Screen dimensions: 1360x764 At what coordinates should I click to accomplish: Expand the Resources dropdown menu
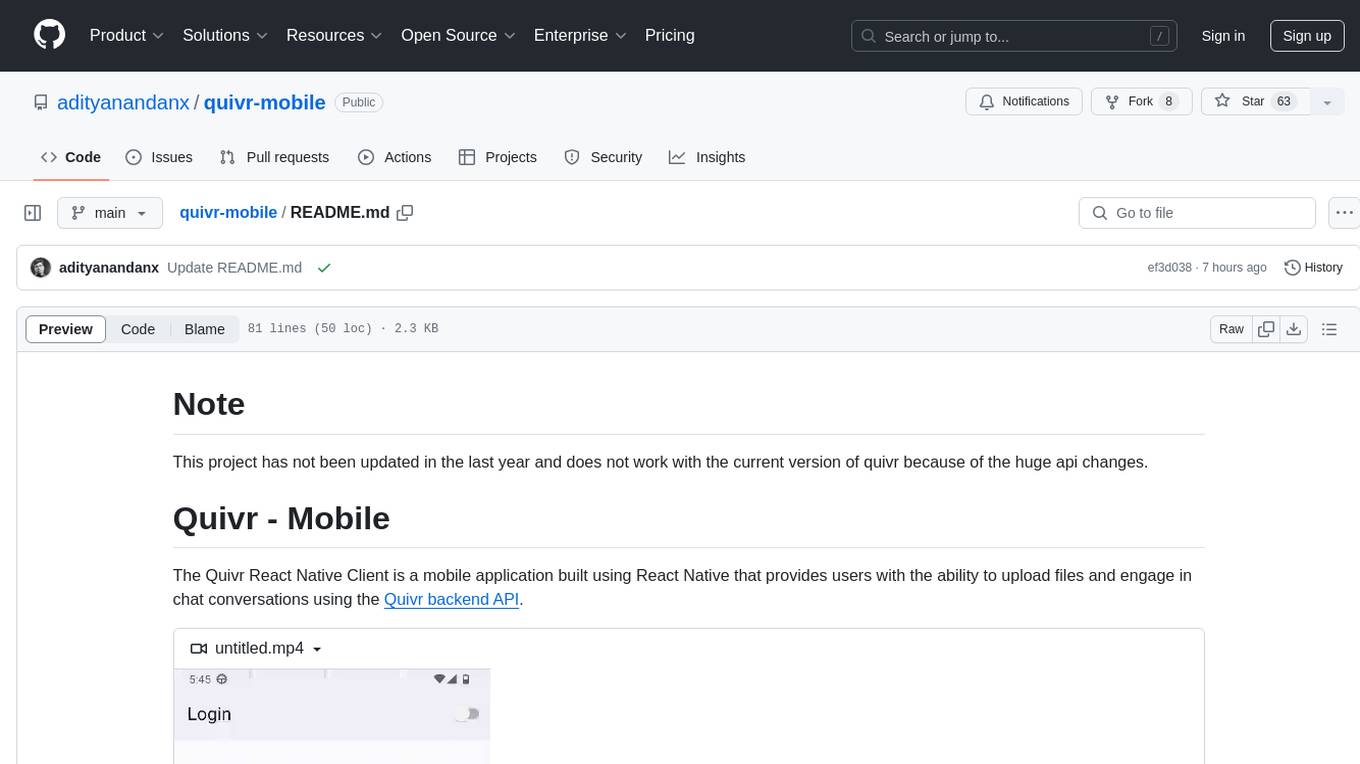click(334, 35)
